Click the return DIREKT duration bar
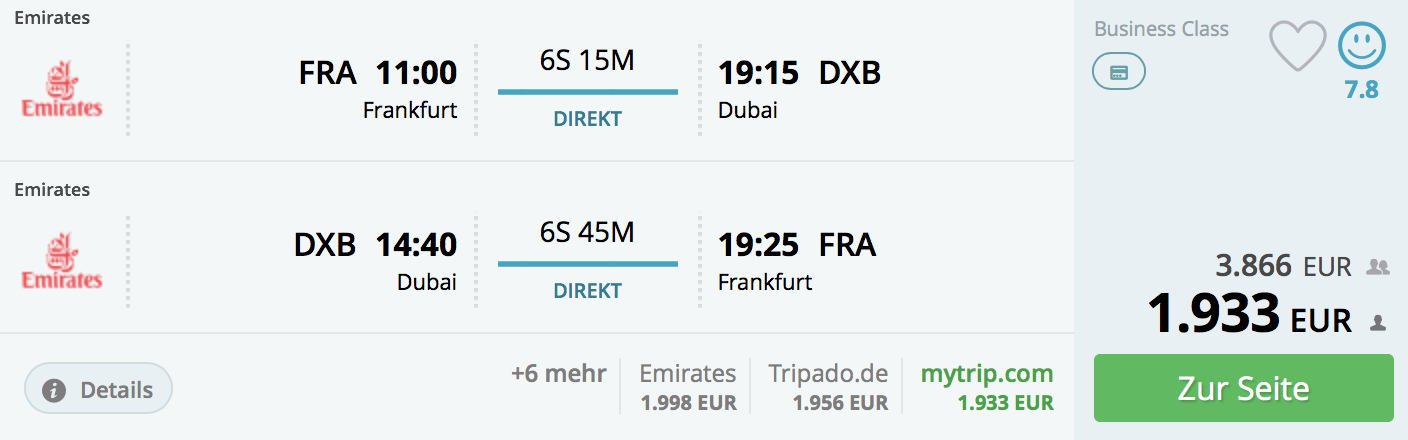 [x=588, y=264]
